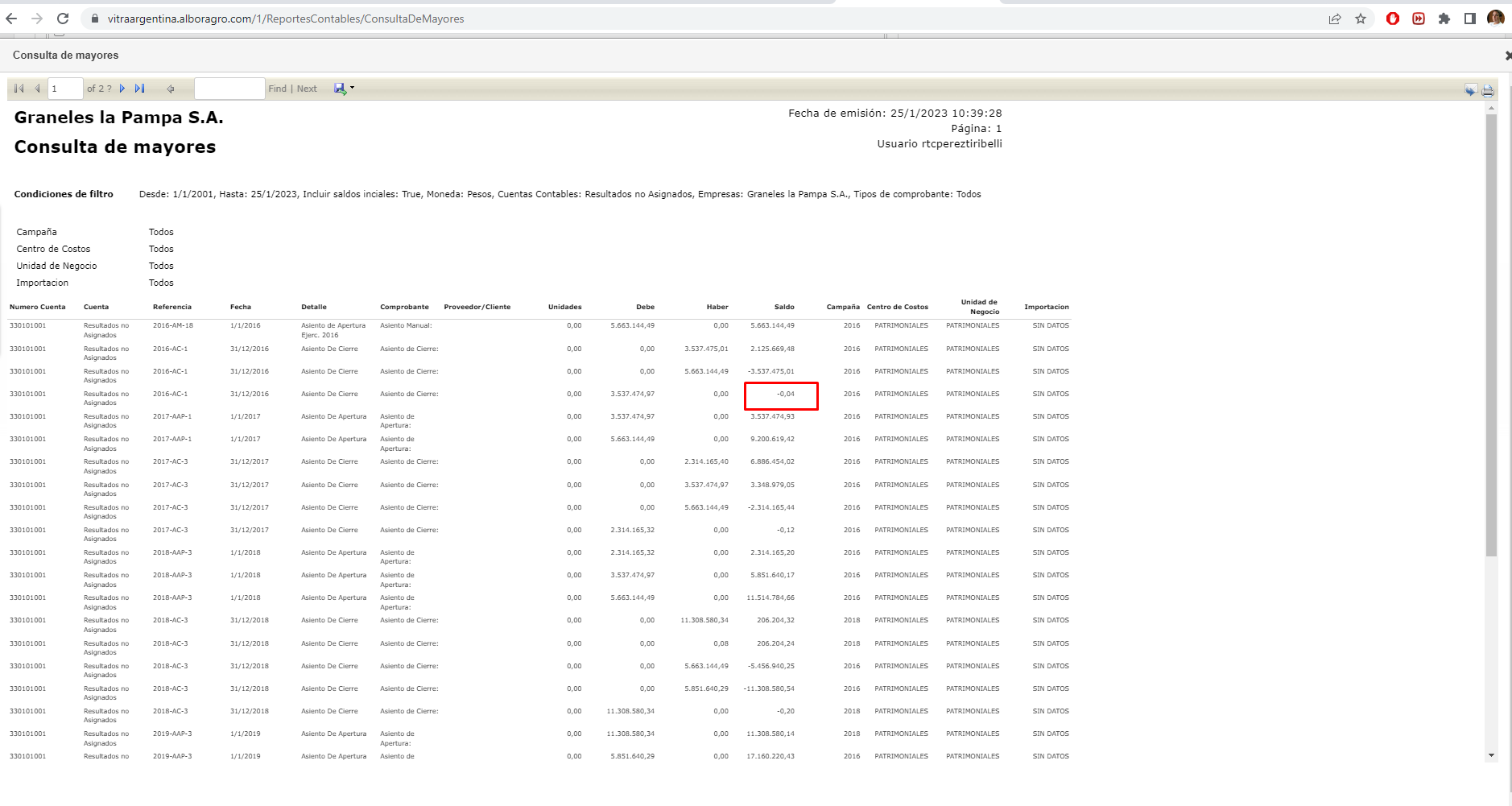Click the Fecha column header
The image size is (1512, 806).
tap(241, 307)
